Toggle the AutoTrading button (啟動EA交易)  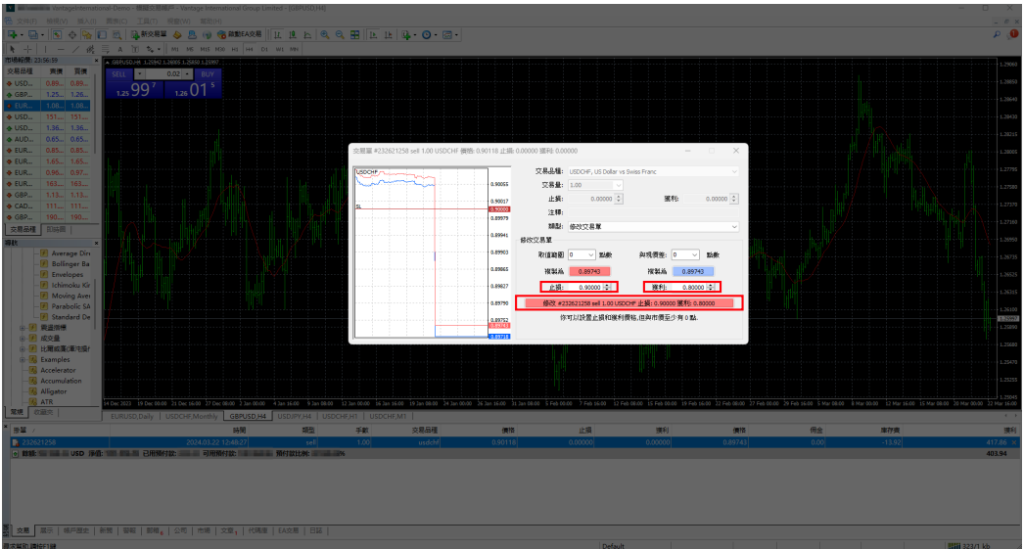[x=238, y=34]
